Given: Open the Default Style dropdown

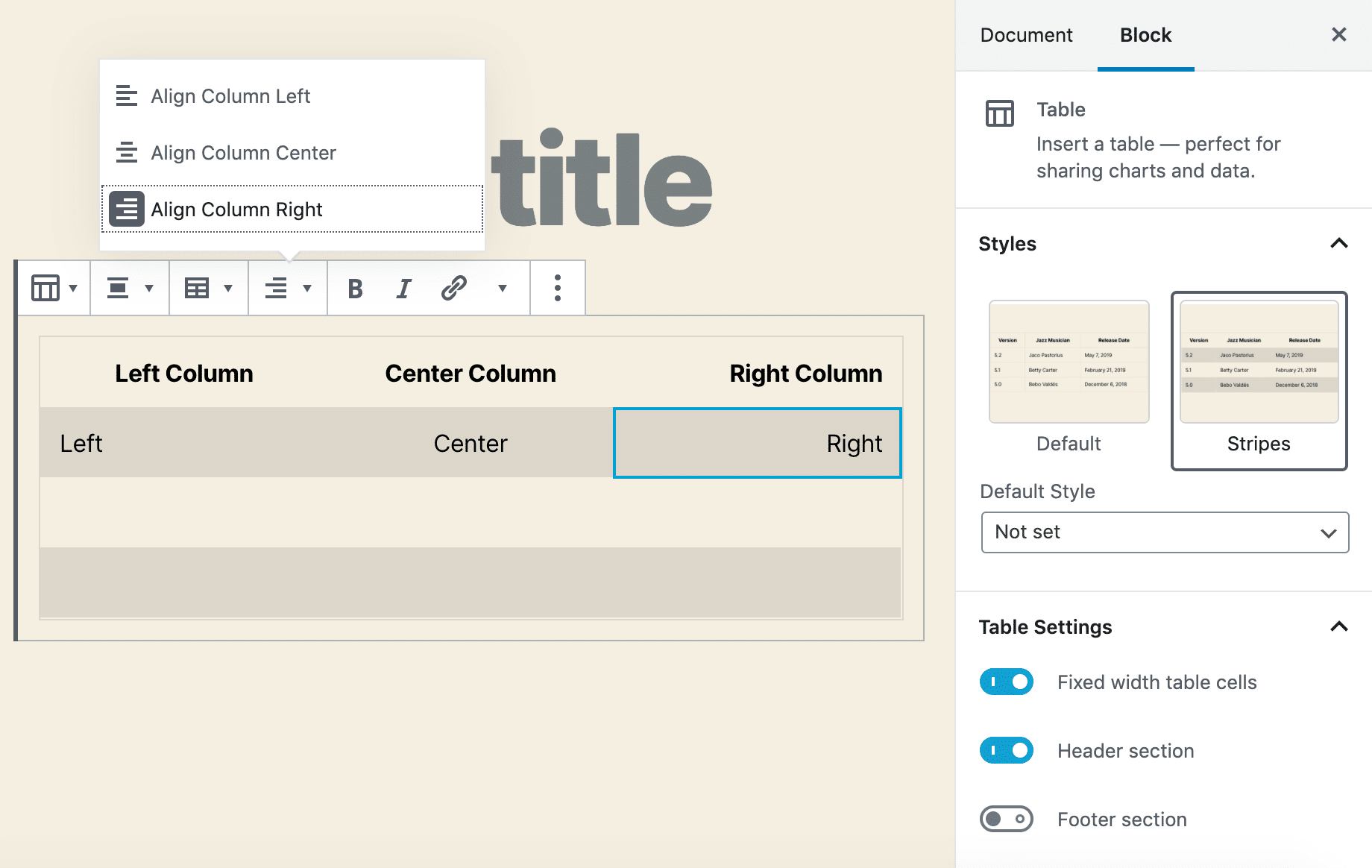Looking at the screenshot, I should pos(1164,532).
